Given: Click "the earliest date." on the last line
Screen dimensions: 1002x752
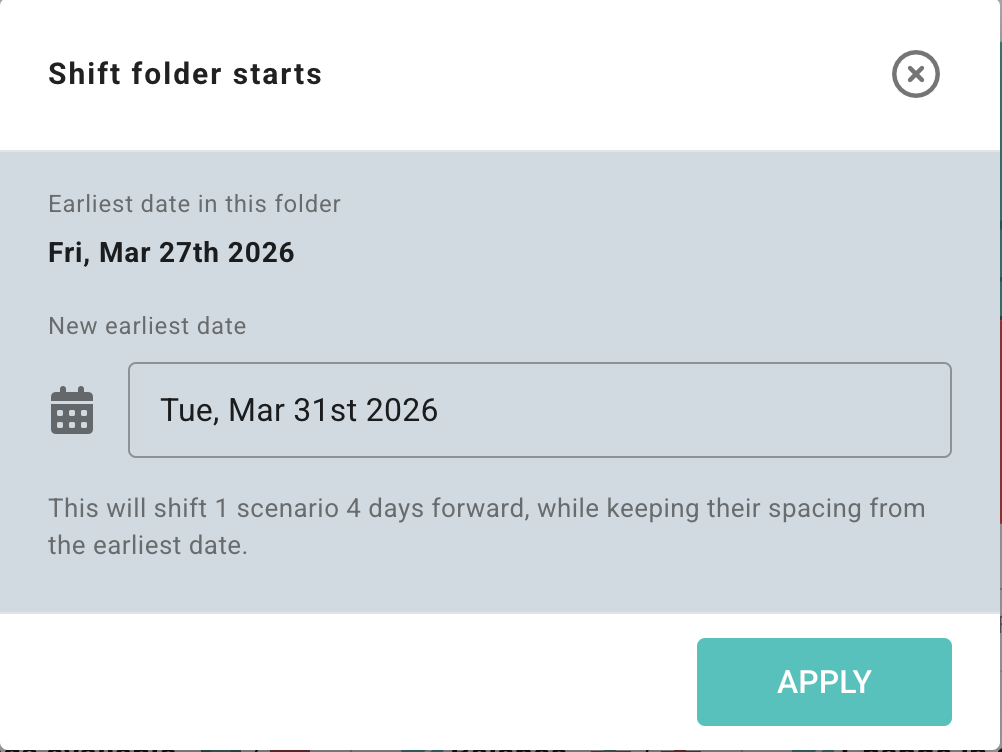Looking at the screenshot, I should [147, 546].
